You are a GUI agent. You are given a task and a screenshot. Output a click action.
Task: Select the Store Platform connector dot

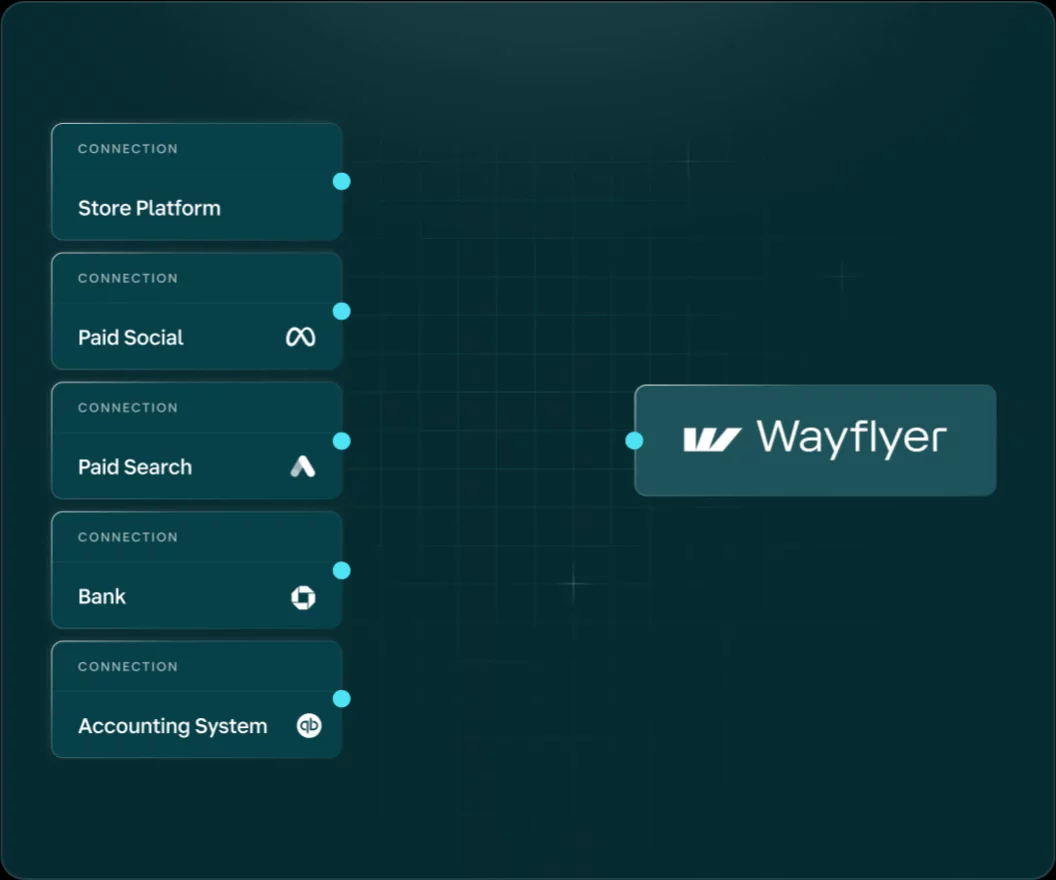point(341,181)
